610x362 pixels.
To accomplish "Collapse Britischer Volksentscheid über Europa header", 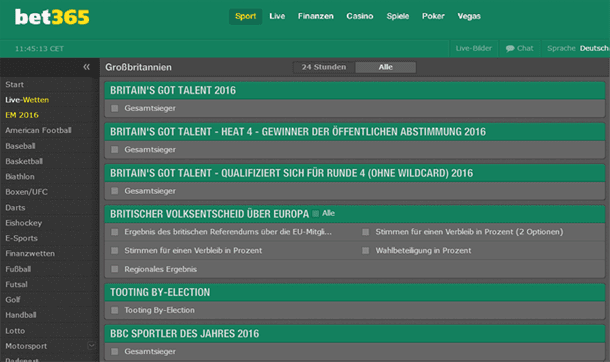I will [x=355, y=214].
